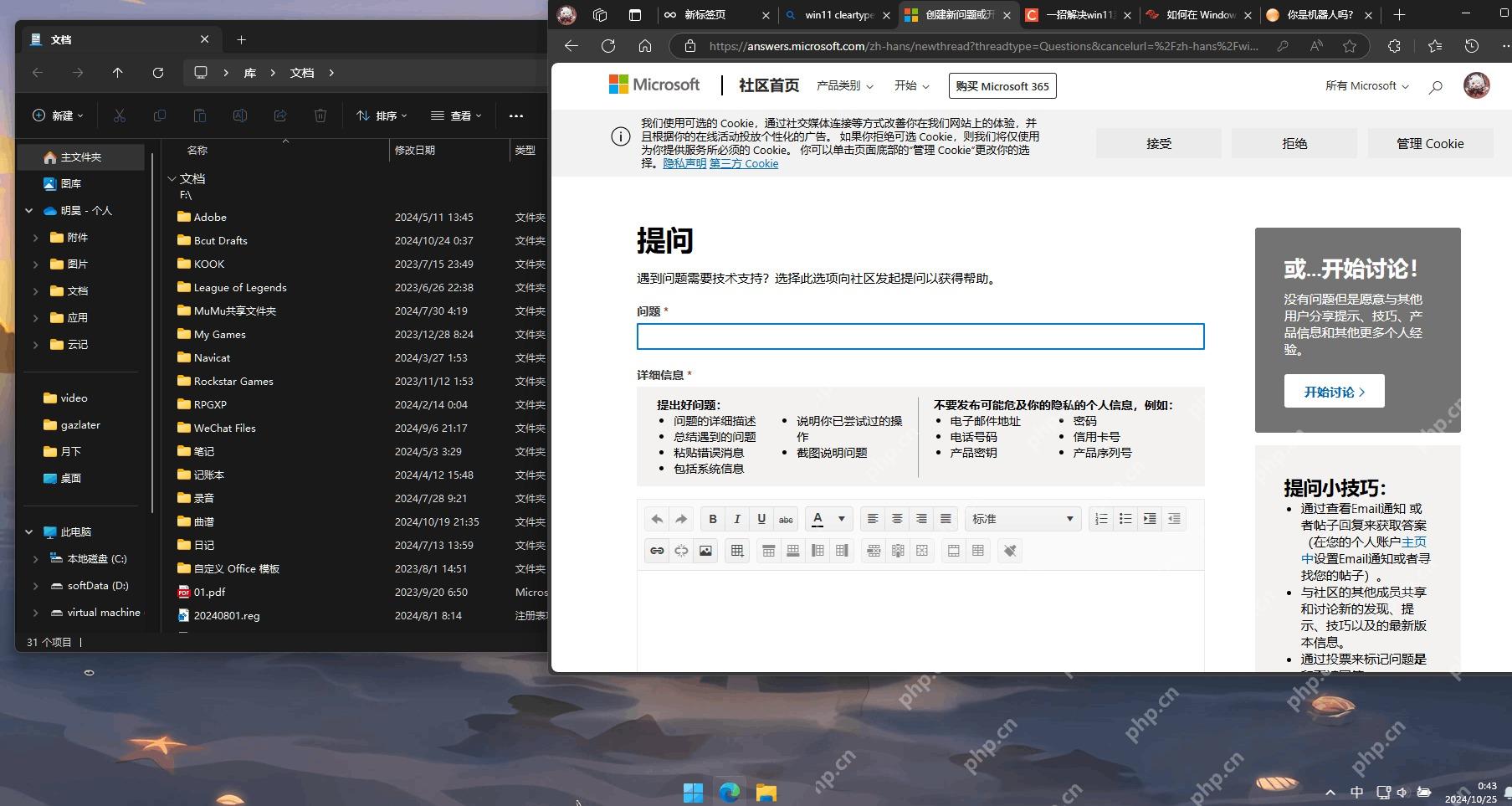Click 购买 Microsoft 365 button
1512x806 pixels.
pos(1002,85)
